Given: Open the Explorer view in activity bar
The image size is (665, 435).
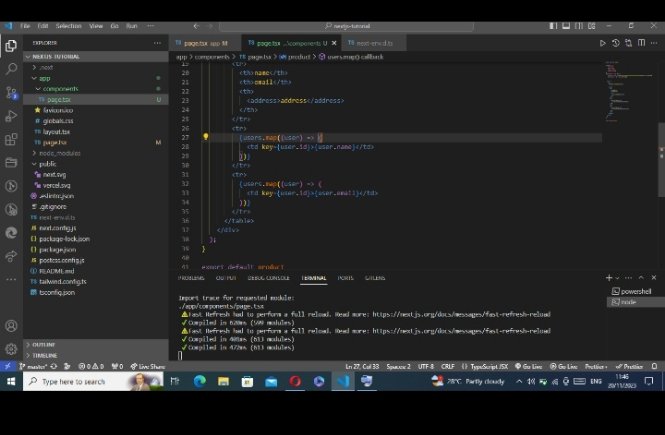Looking at the screenshot, I should 11,45.
